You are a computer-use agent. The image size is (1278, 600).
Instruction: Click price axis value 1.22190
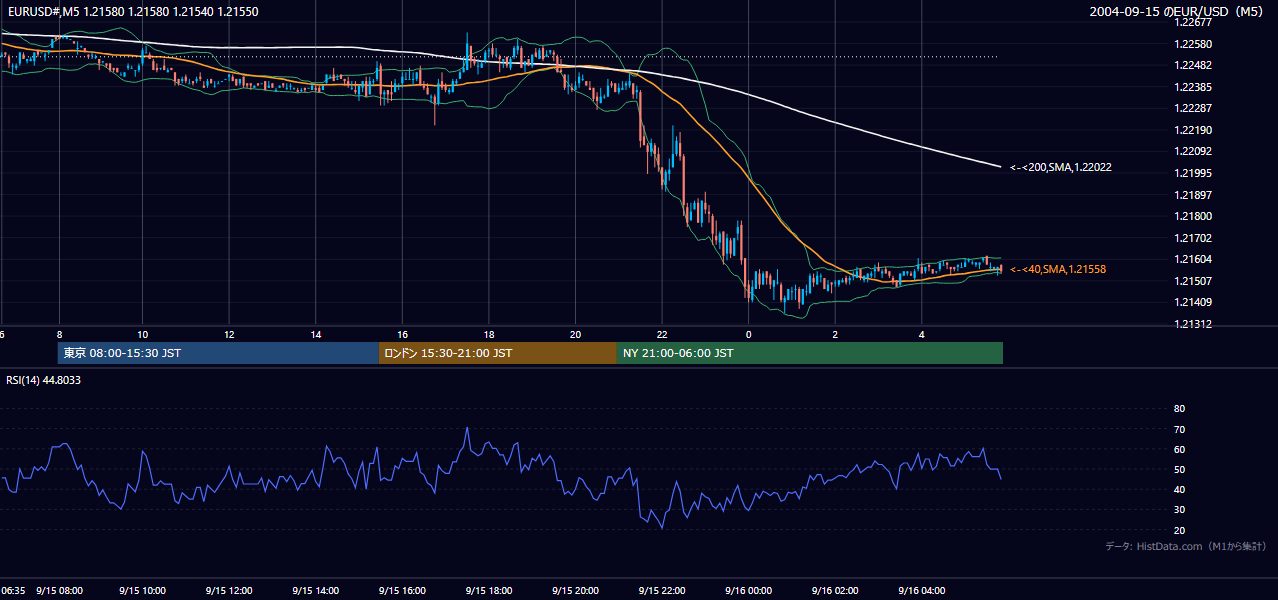(1191, 130)
